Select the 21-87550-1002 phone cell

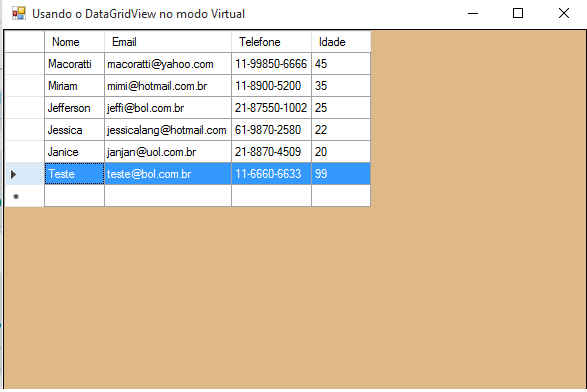pos(271,108)
